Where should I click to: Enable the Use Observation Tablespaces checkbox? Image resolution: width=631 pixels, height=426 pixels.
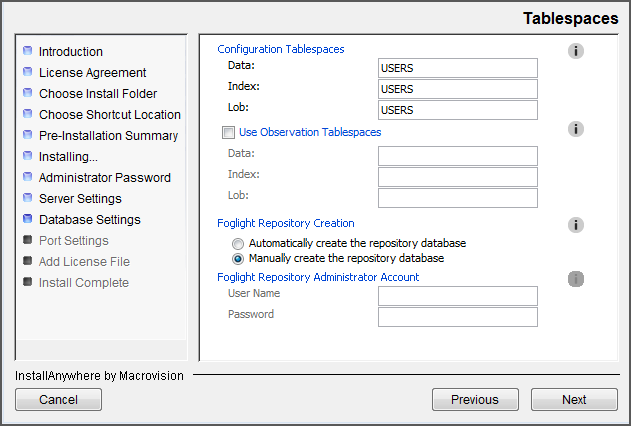(228, 132)
